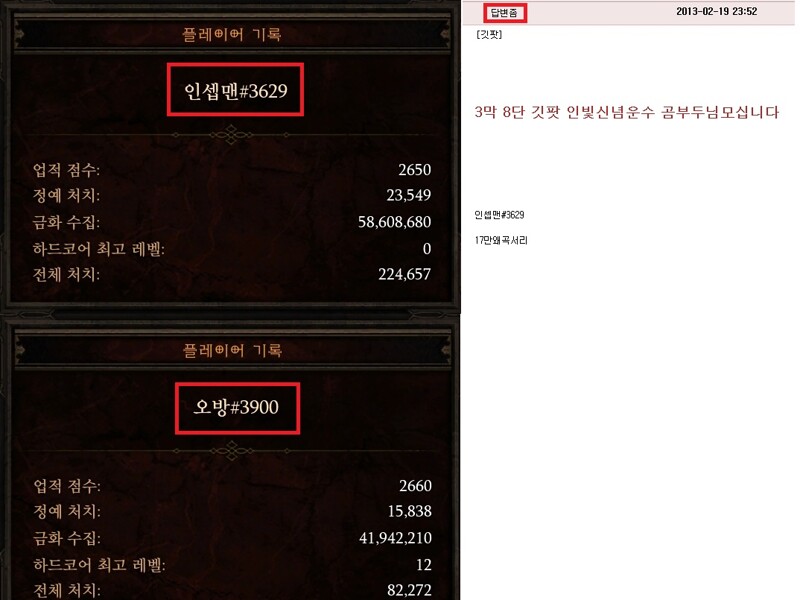Viewport: 800px width, 600px height.
Task: Click the red 3막 8단 깃팟 headline
Action: pos(627,112)
